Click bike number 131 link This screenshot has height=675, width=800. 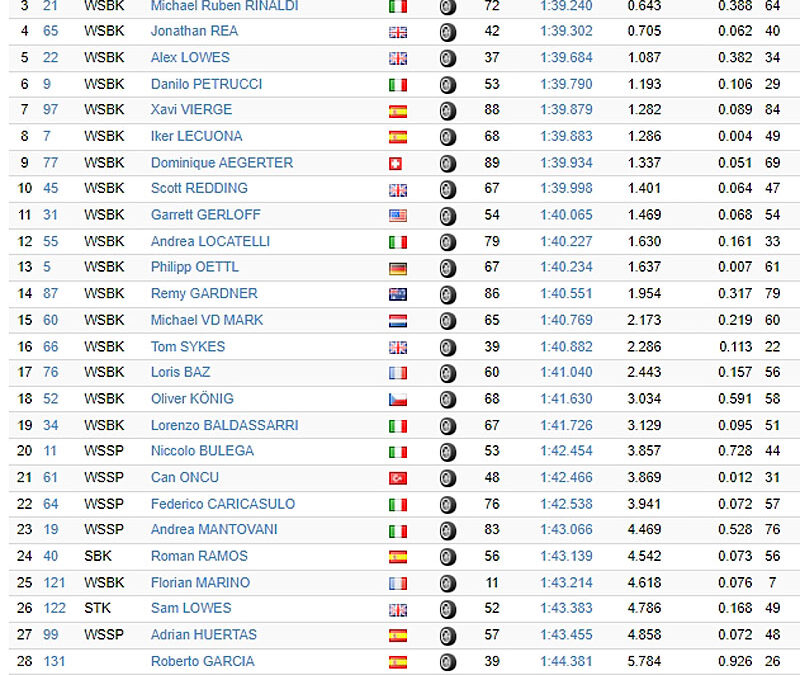[54, 661]
